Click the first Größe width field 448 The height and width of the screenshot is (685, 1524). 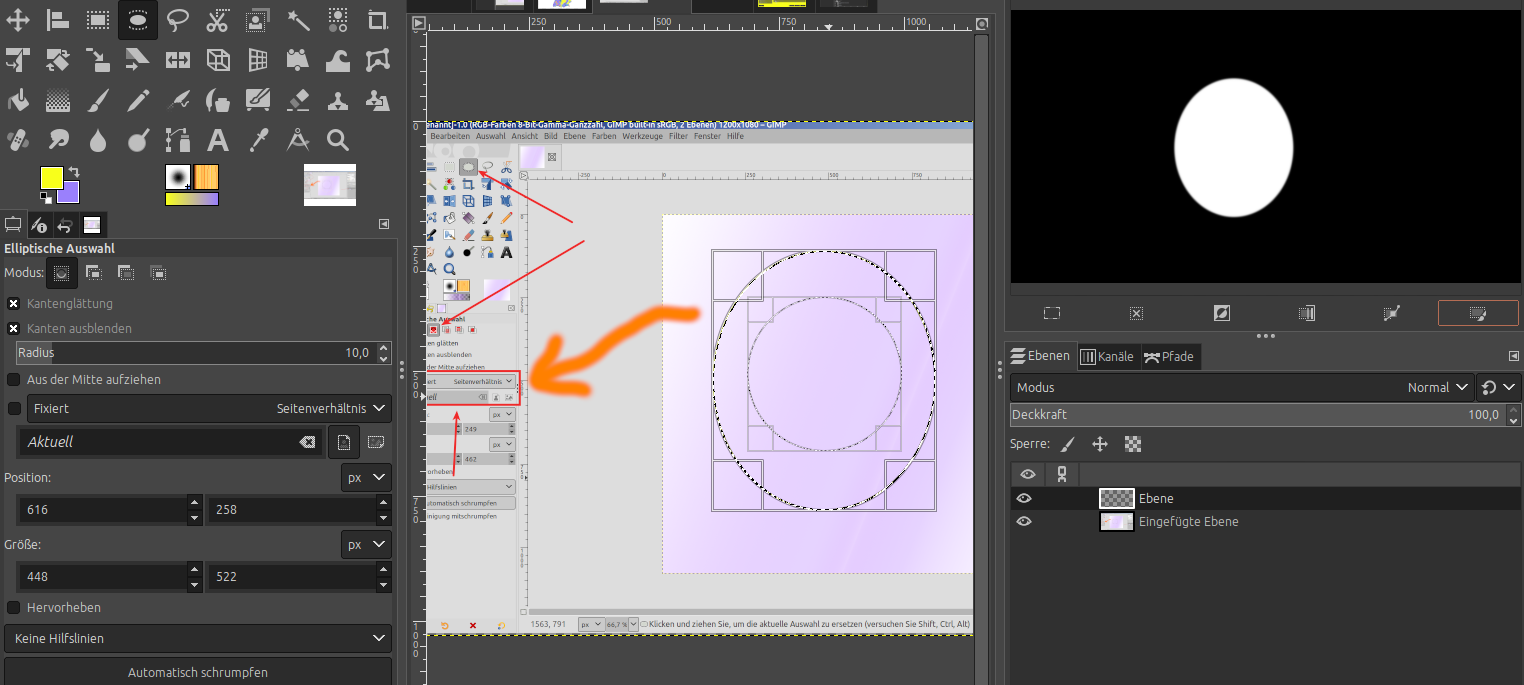tap(100, 576)
